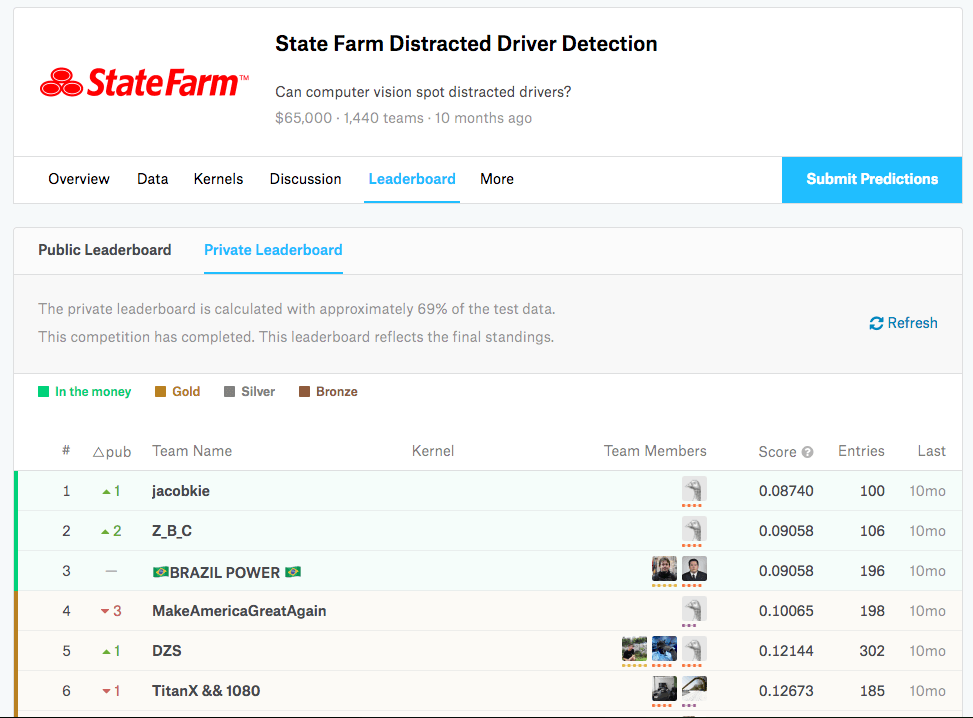Viewport: 973px width, 718px height.
Task: Click the competition title heading
Action: pyautogui.click(x=466, y=44)
